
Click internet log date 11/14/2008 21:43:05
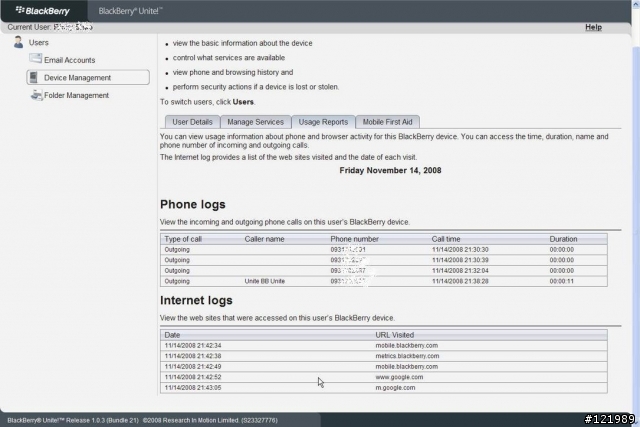(193, 388)
